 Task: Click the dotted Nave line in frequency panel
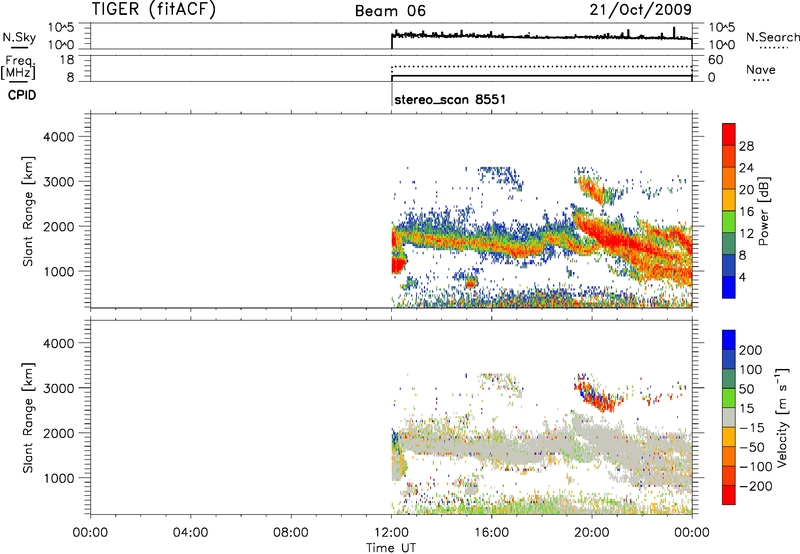[541, 66]
